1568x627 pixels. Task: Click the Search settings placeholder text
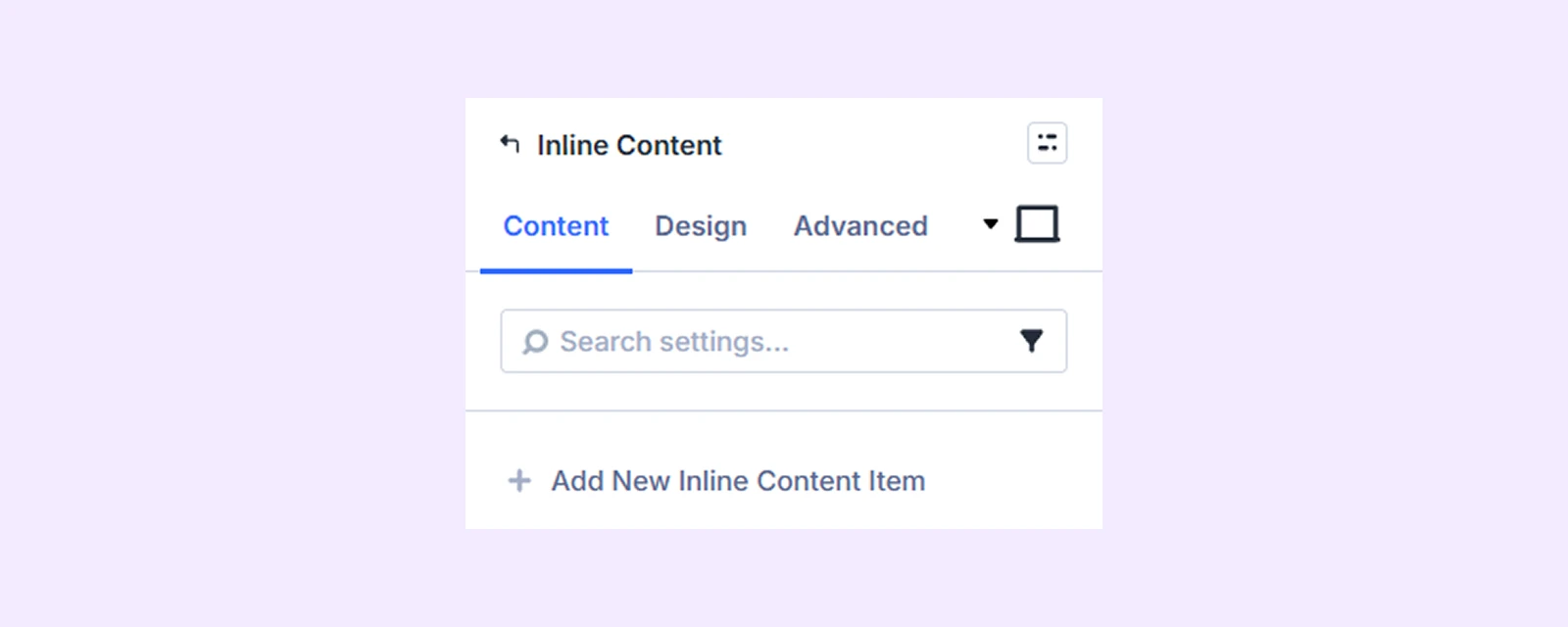click(674, 342)
